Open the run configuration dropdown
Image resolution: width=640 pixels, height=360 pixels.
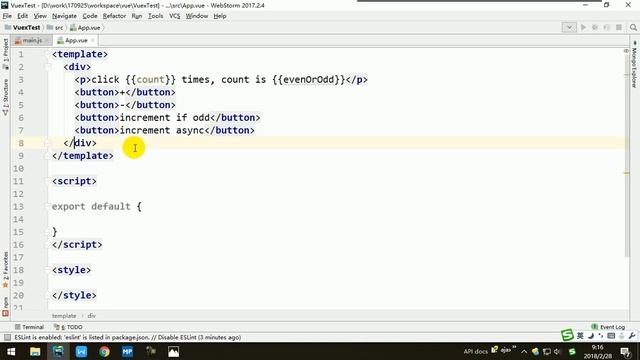[x=569, y=27]
